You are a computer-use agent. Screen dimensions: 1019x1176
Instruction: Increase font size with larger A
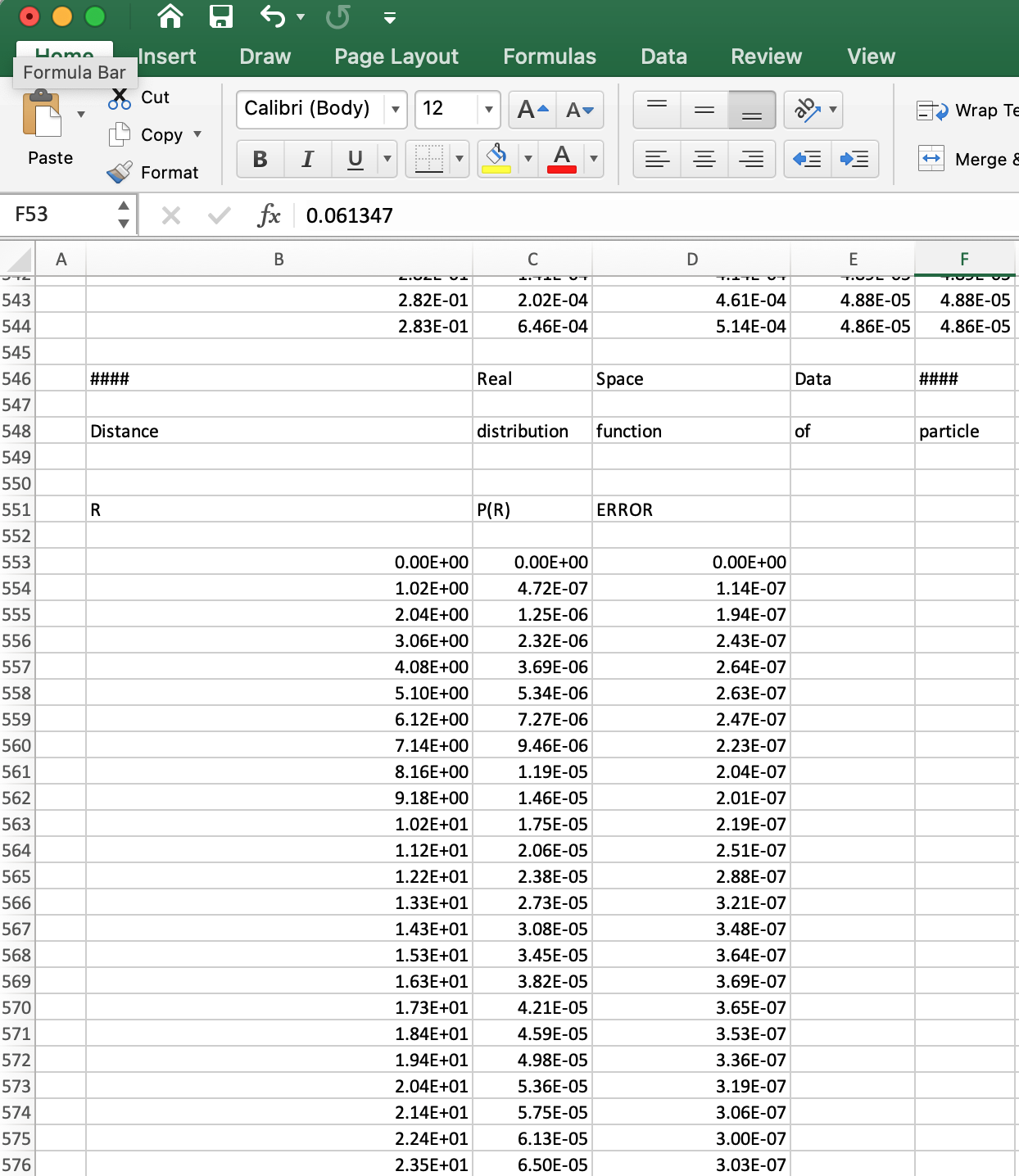point(532,110)
